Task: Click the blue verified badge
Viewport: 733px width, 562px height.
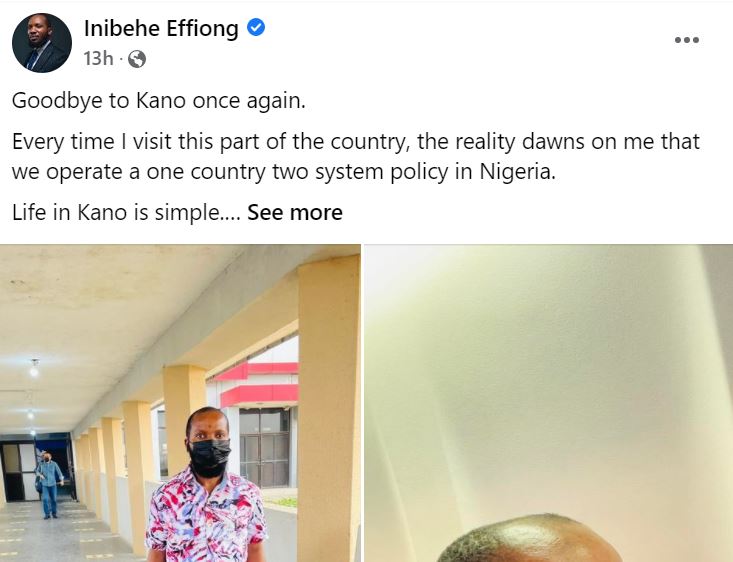Action: [256, 28]
